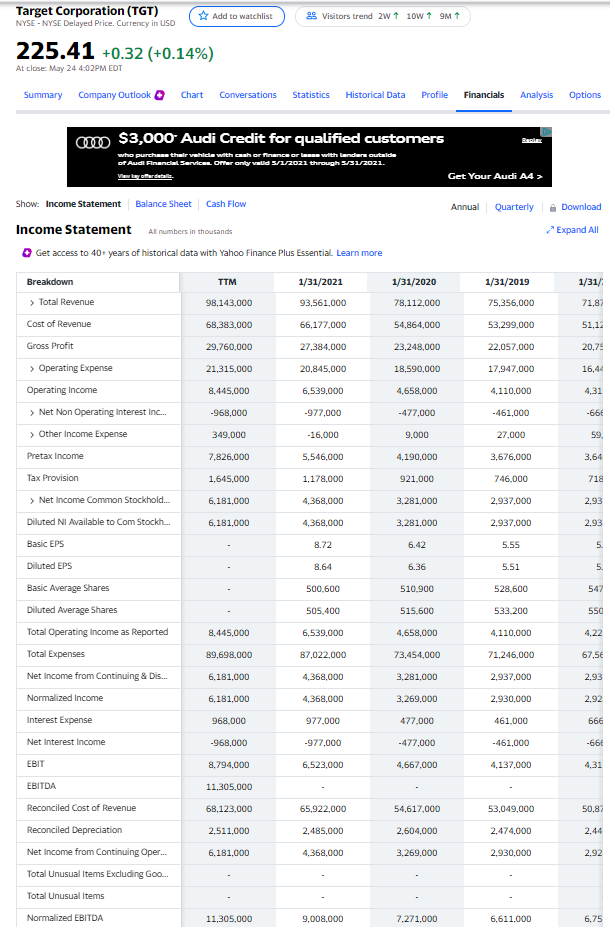Image resolution: width=610 pixels, height=927 pixels.
Task: Show the Balance Sheet view
Action: tap(163, 204)
